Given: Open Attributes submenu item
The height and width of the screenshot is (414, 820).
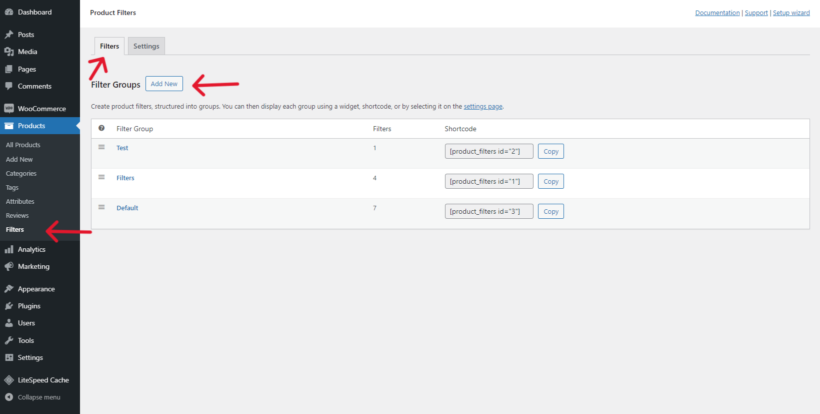Looking at the screenshot, I should tap(20, 201).
